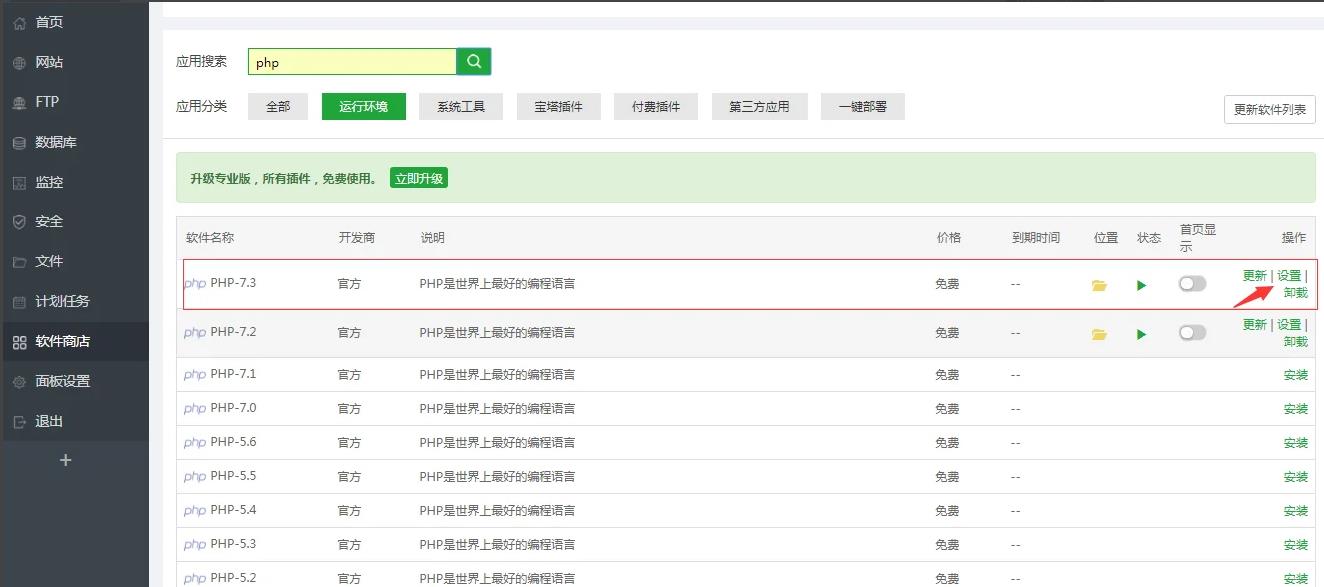This screenshot has height=587, width=1324.
Task: Click the 应用搜索 text field
Action: pos(352,62)
